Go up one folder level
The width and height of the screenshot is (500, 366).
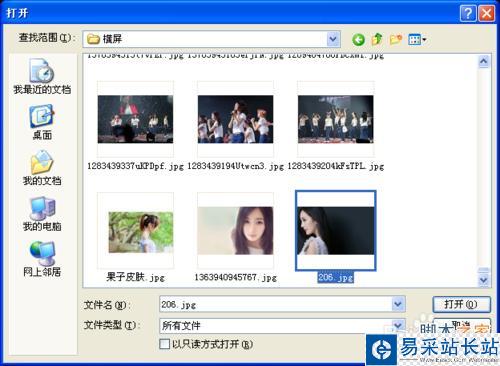377,39
